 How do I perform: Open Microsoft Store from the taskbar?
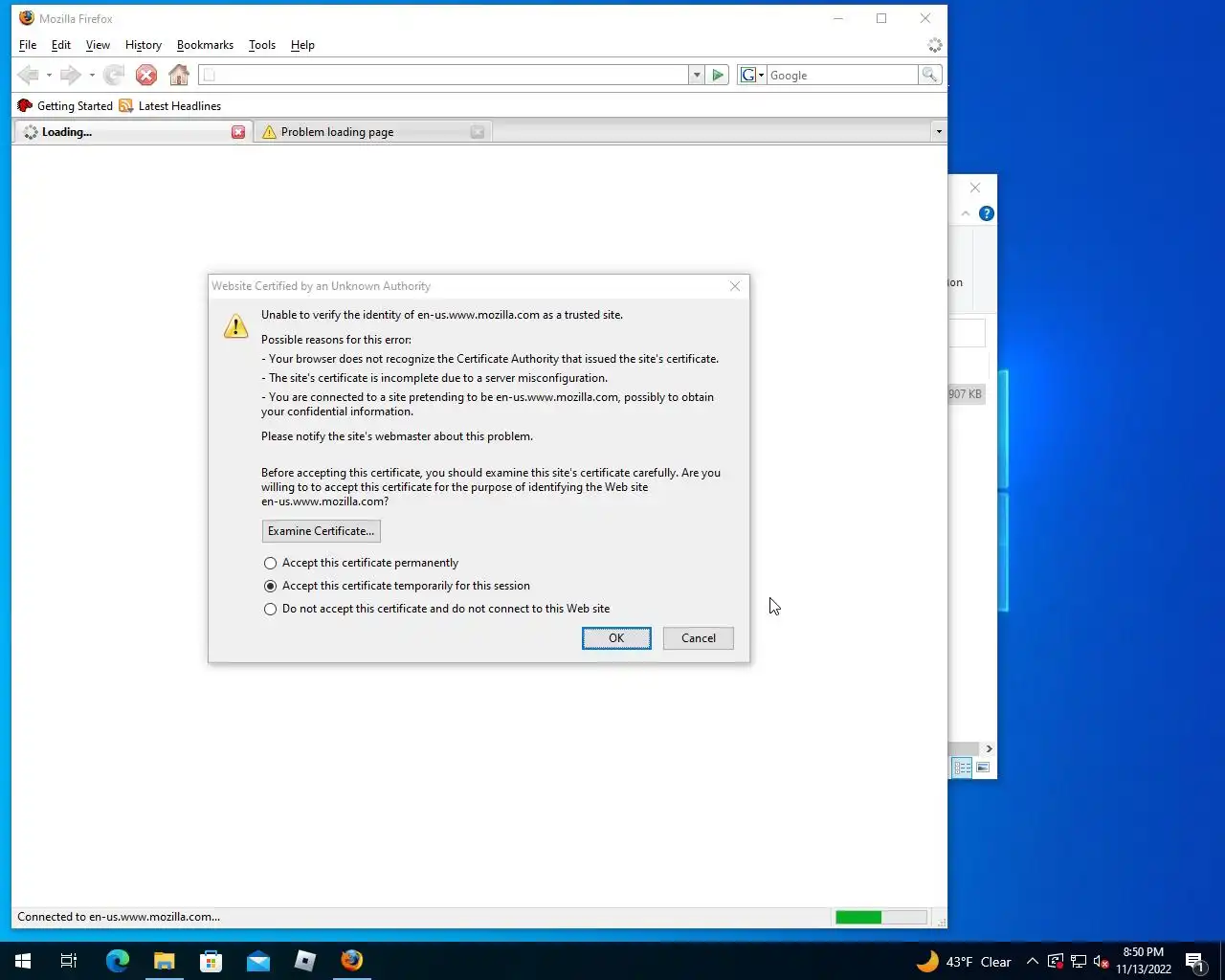pyautogui.click(x=212, y=961)
